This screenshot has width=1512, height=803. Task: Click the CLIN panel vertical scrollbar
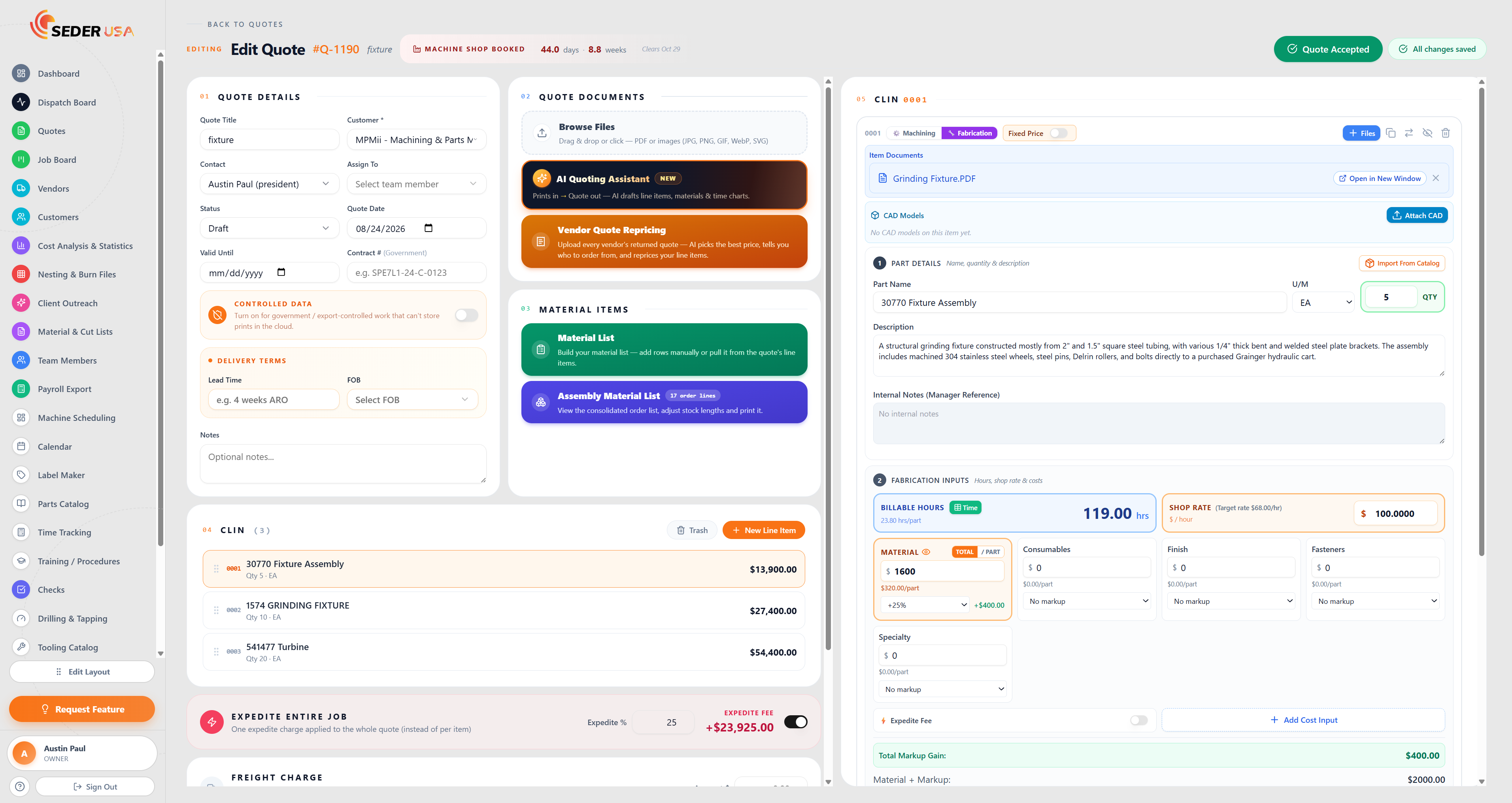click(x=1482, y=322)
